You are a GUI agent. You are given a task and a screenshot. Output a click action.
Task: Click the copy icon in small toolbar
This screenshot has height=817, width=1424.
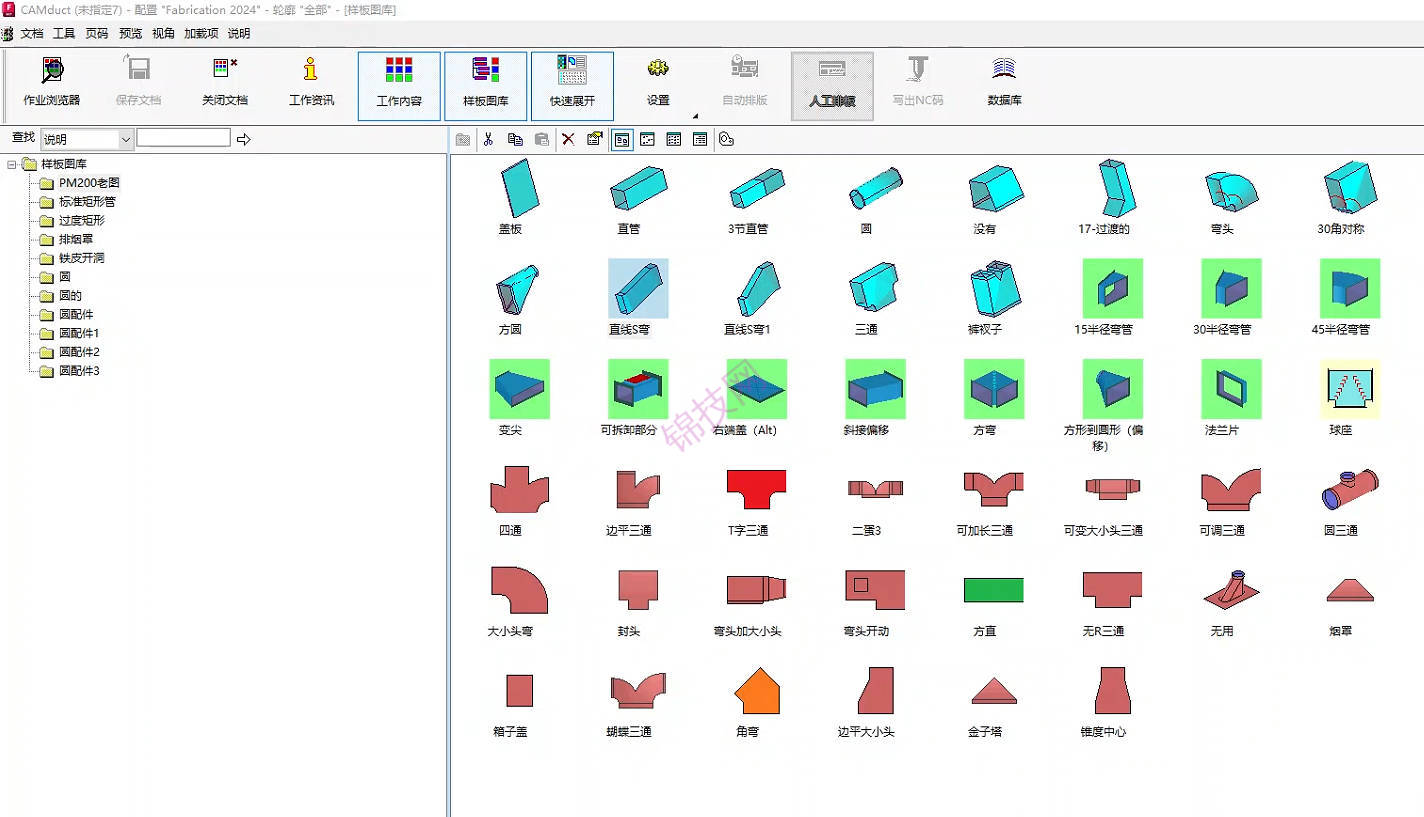click(x=515, y=139)
